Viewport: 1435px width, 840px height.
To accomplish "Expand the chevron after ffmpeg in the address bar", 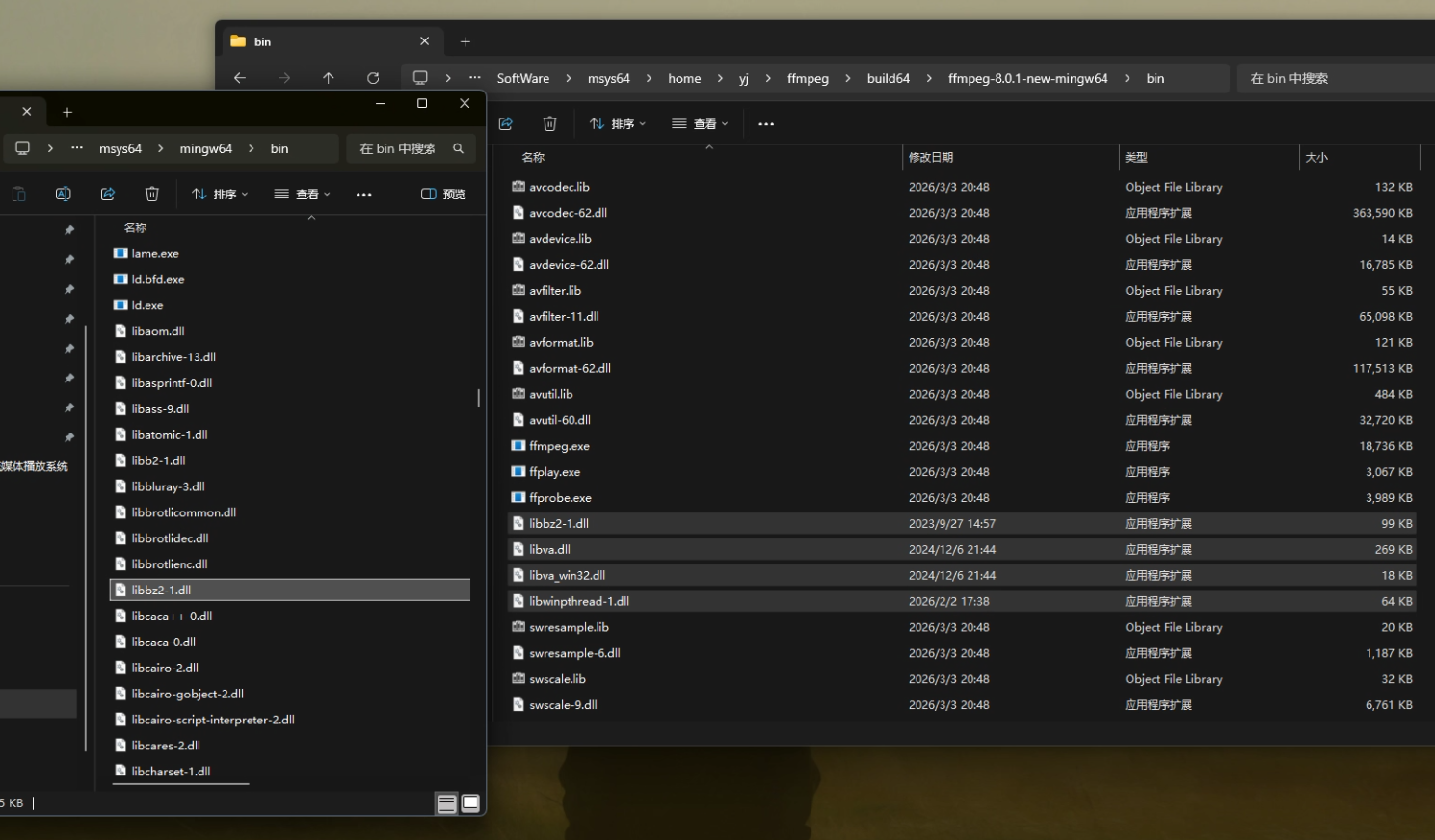I will click(847, 78).
